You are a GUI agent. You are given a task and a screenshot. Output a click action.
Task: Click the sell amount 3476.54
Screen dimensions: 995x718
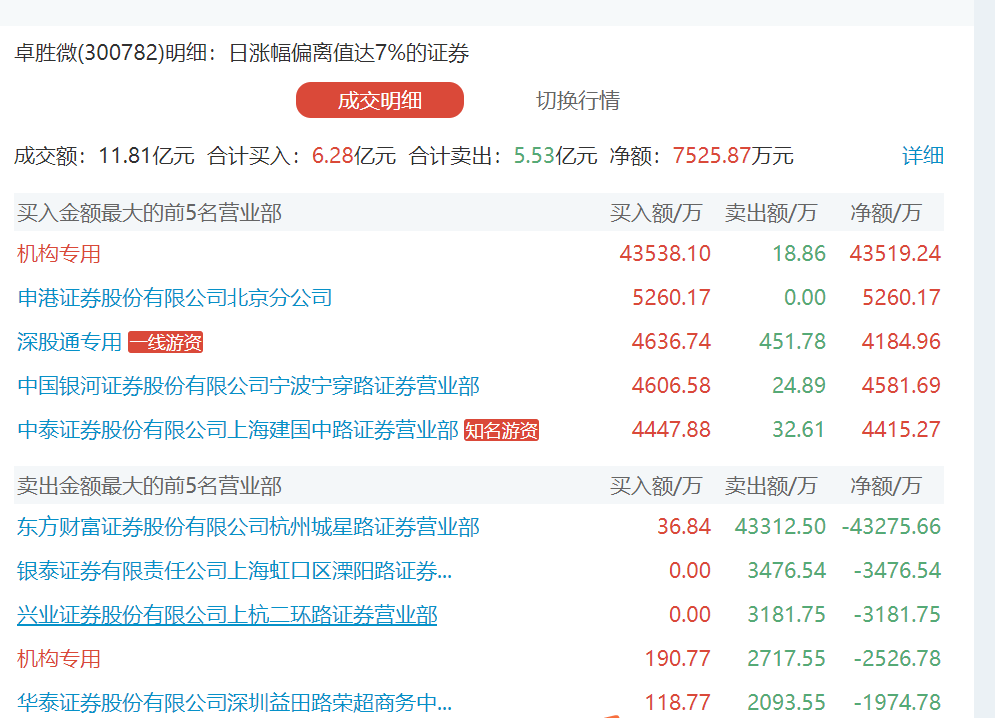click(x=786, y=570)
